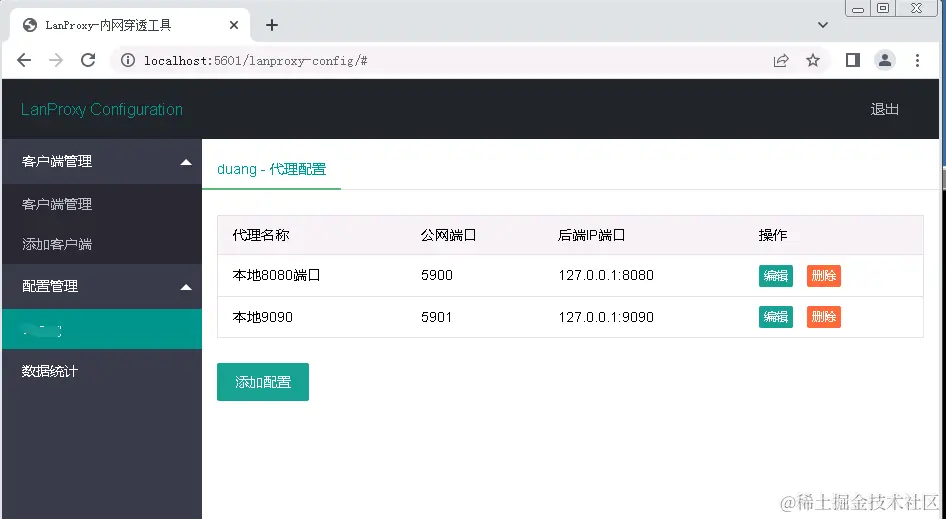The image size is (946, 519).
Task: Select the duang - 代理配置 tab
Action: pos(271,169)
